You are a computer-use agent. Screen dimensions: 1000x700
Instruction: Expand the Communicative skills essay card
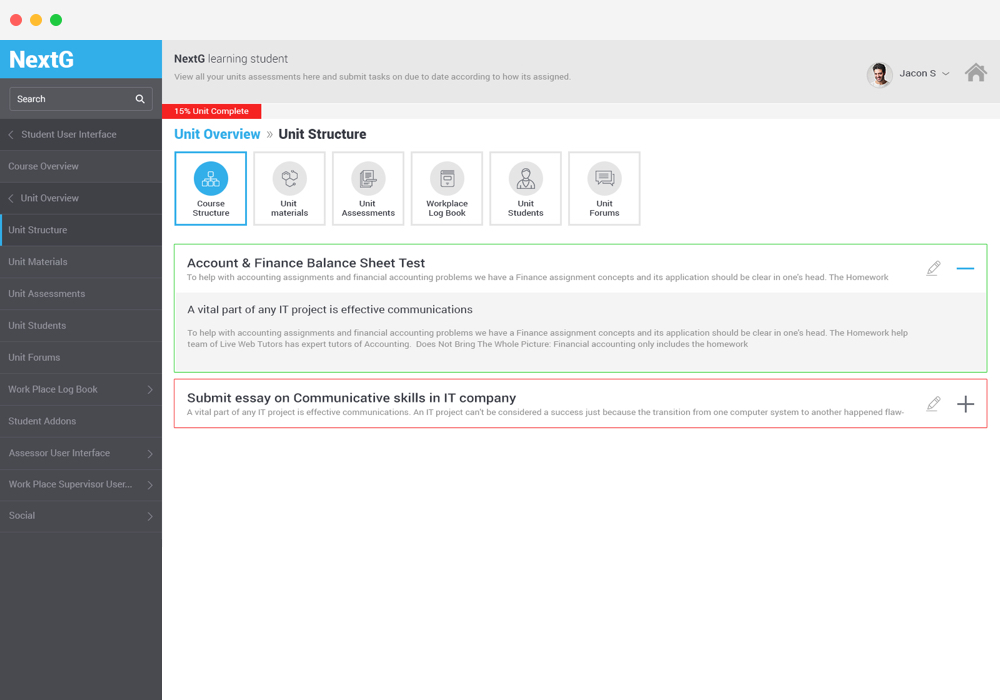[x=965, y=404]
